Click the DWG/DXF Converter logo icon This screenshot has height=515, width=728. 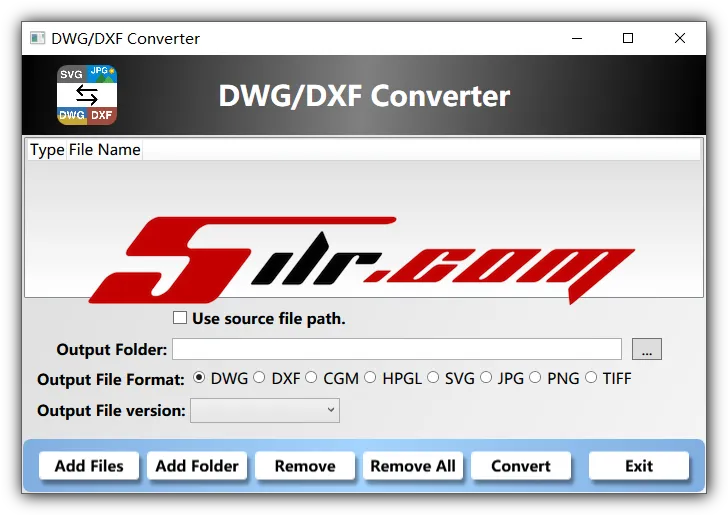coord(87,95)
